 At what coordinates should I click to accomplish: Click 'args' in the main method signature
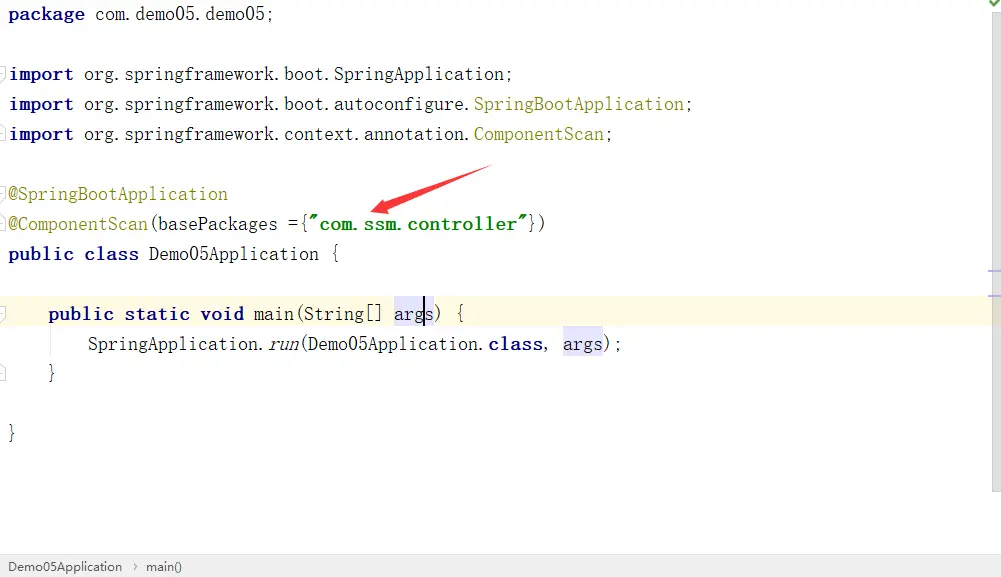(x=414, y=314)
